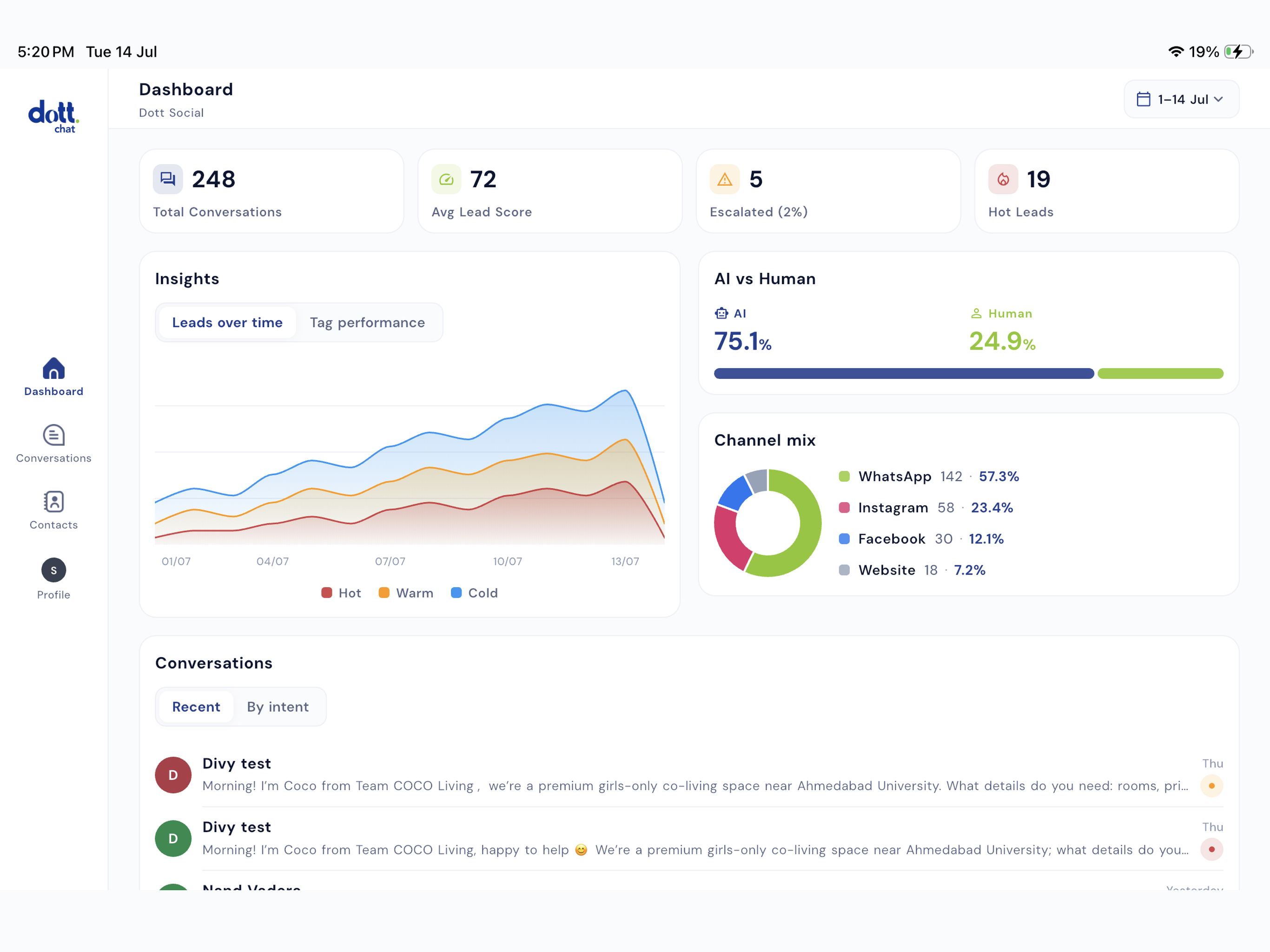Click the green Human portion of progress bar
Viewport: 1270px width, 952px height.
coord(1160,374)
